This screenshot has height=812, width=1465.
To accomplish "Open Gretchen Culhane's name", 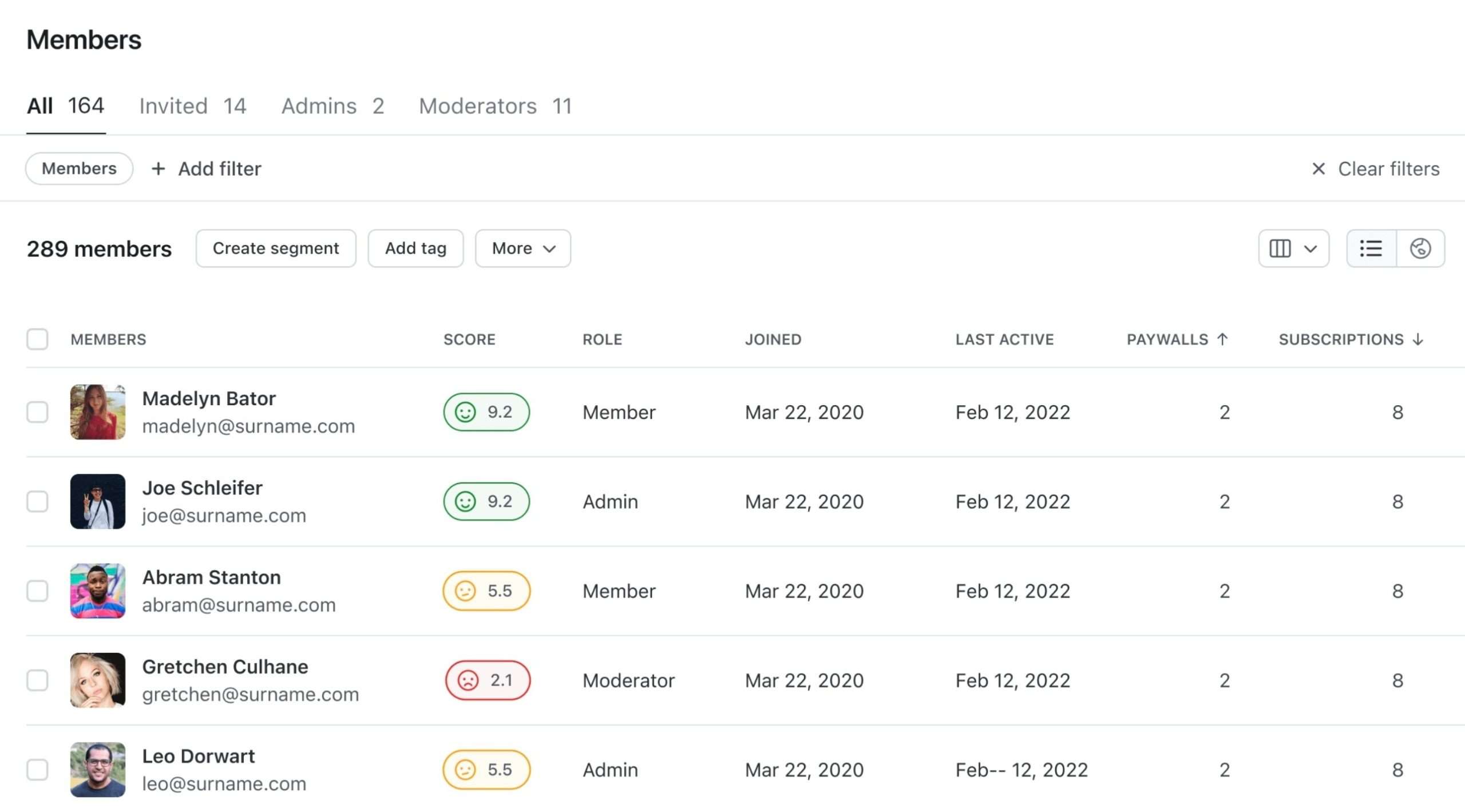I will [225, 667].
